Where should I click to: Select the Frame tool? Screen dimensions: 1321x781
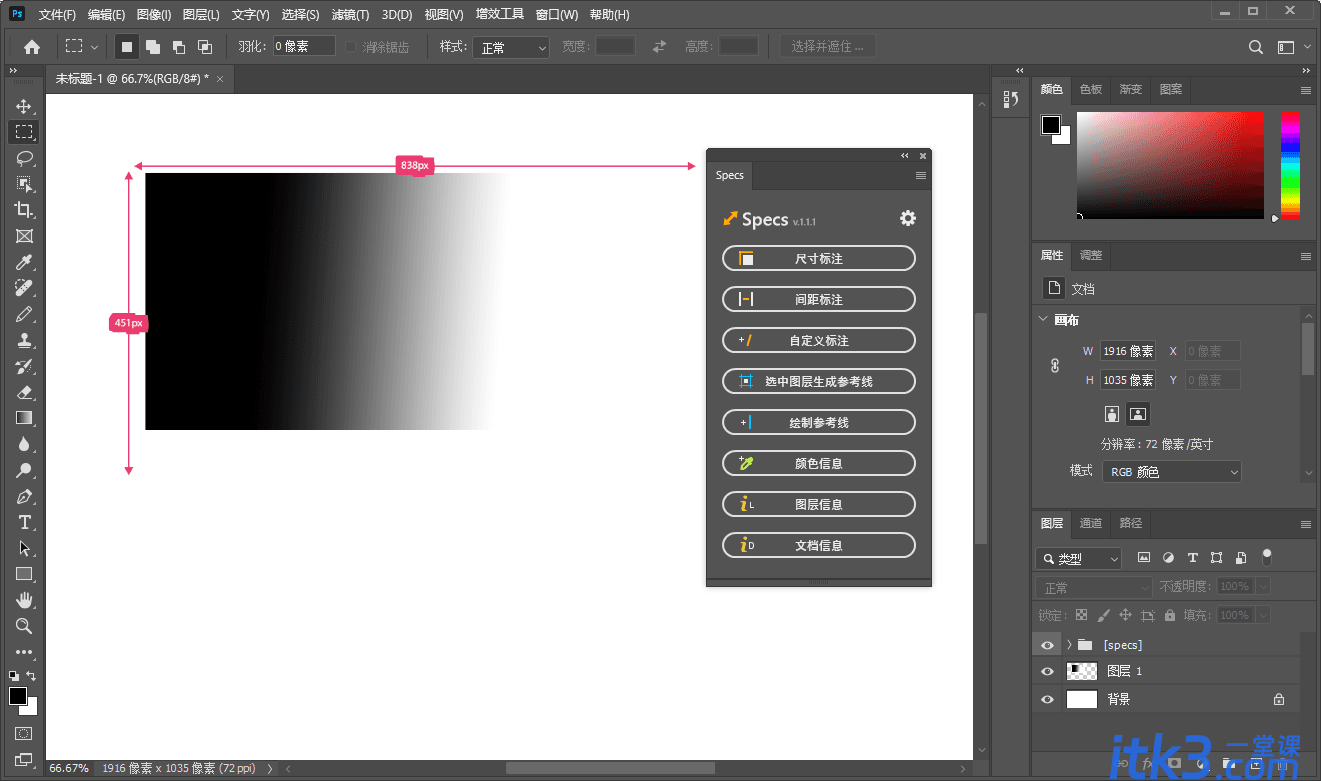[24, 236]
